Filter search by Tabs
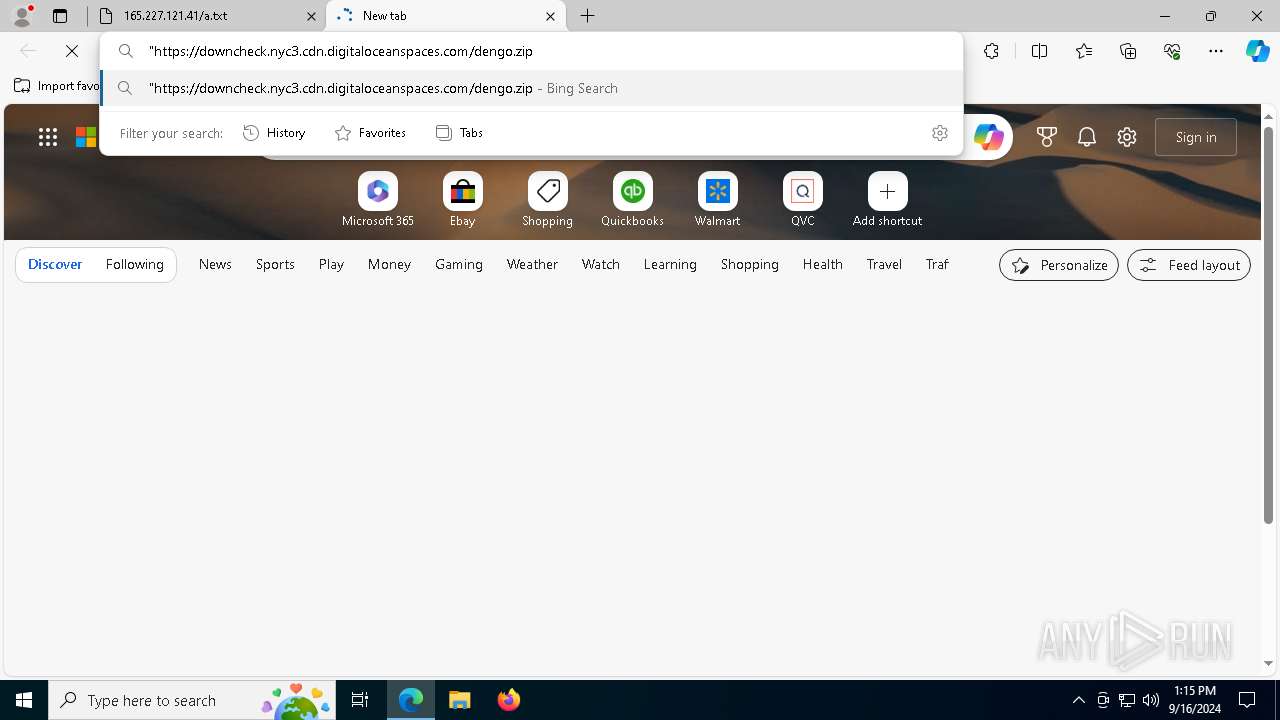This screenshot has width=1280, height=720. (460, 133)
